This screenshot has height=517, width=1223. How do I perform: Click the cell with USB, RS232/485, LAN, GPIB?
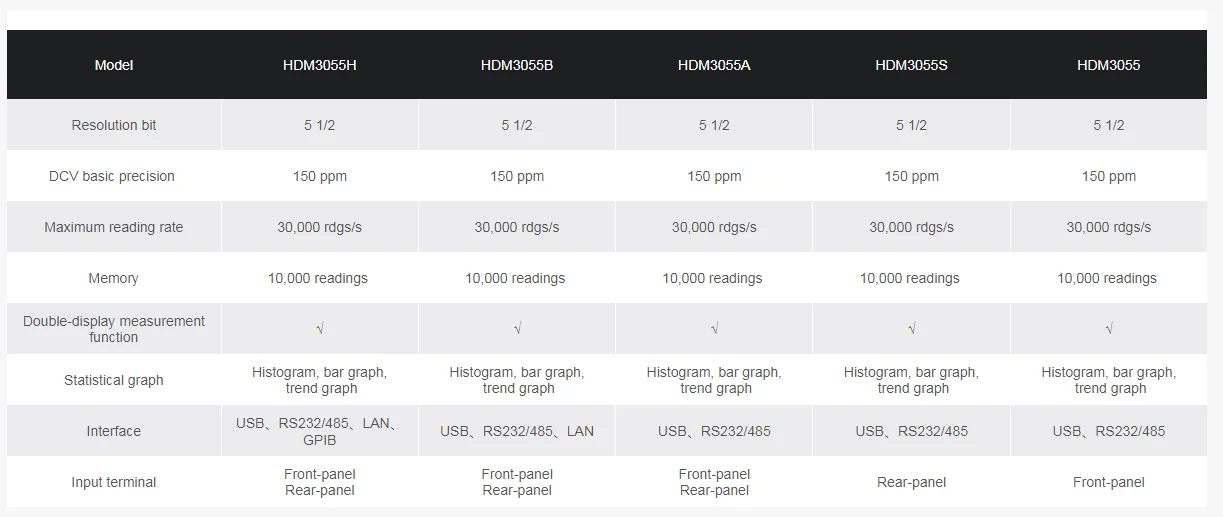tap(320, 431)
